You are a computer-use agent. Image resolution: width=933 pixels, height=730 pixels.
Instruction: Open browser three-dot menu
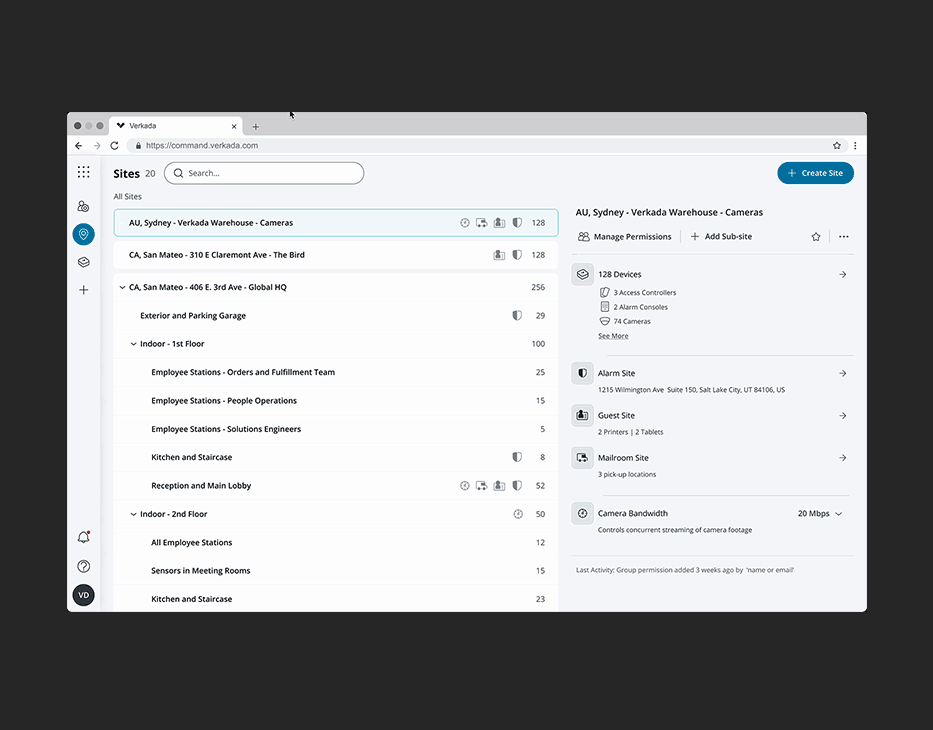coord(855,145)
